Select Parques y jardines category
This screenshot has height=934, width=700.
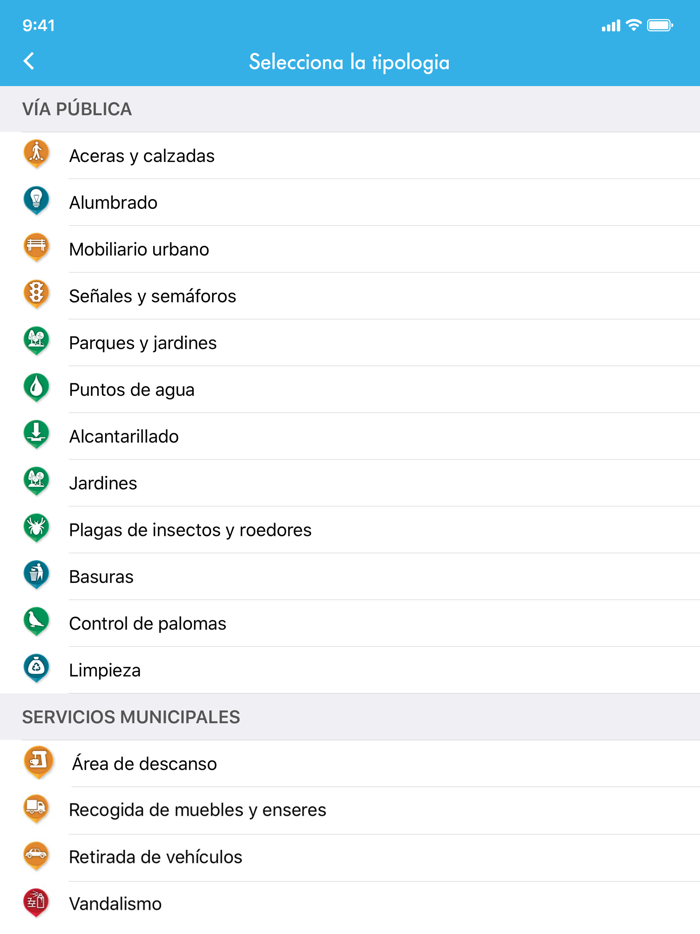tap(143, 343)
